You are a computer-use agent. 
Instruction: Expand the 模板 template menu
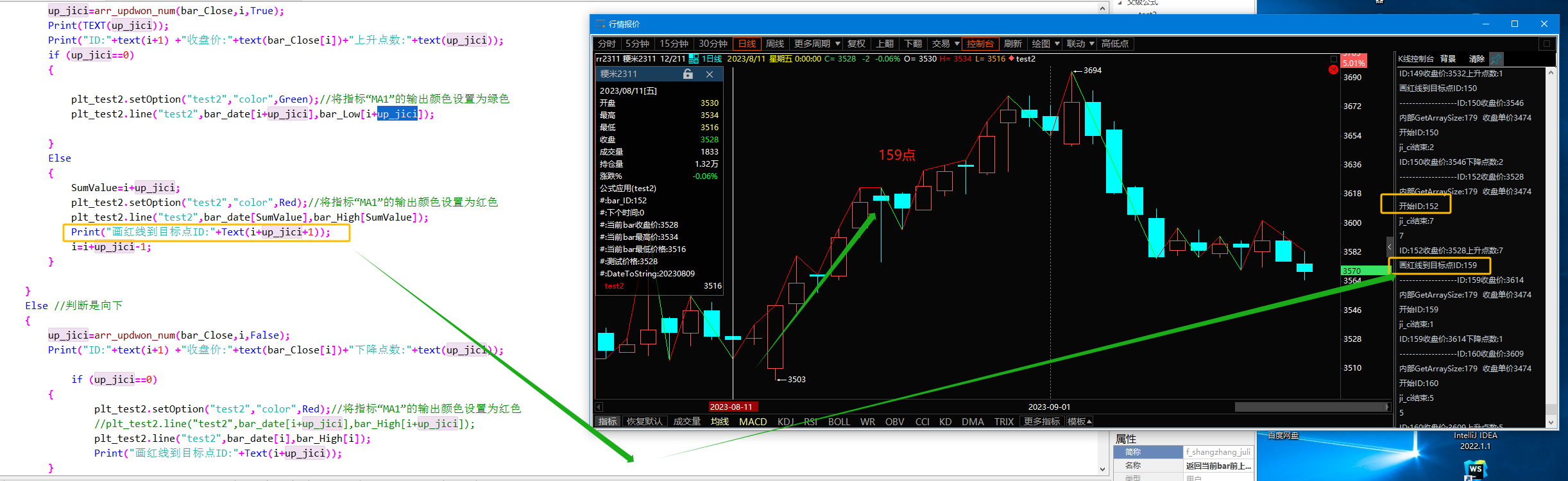coord(1080,421)
